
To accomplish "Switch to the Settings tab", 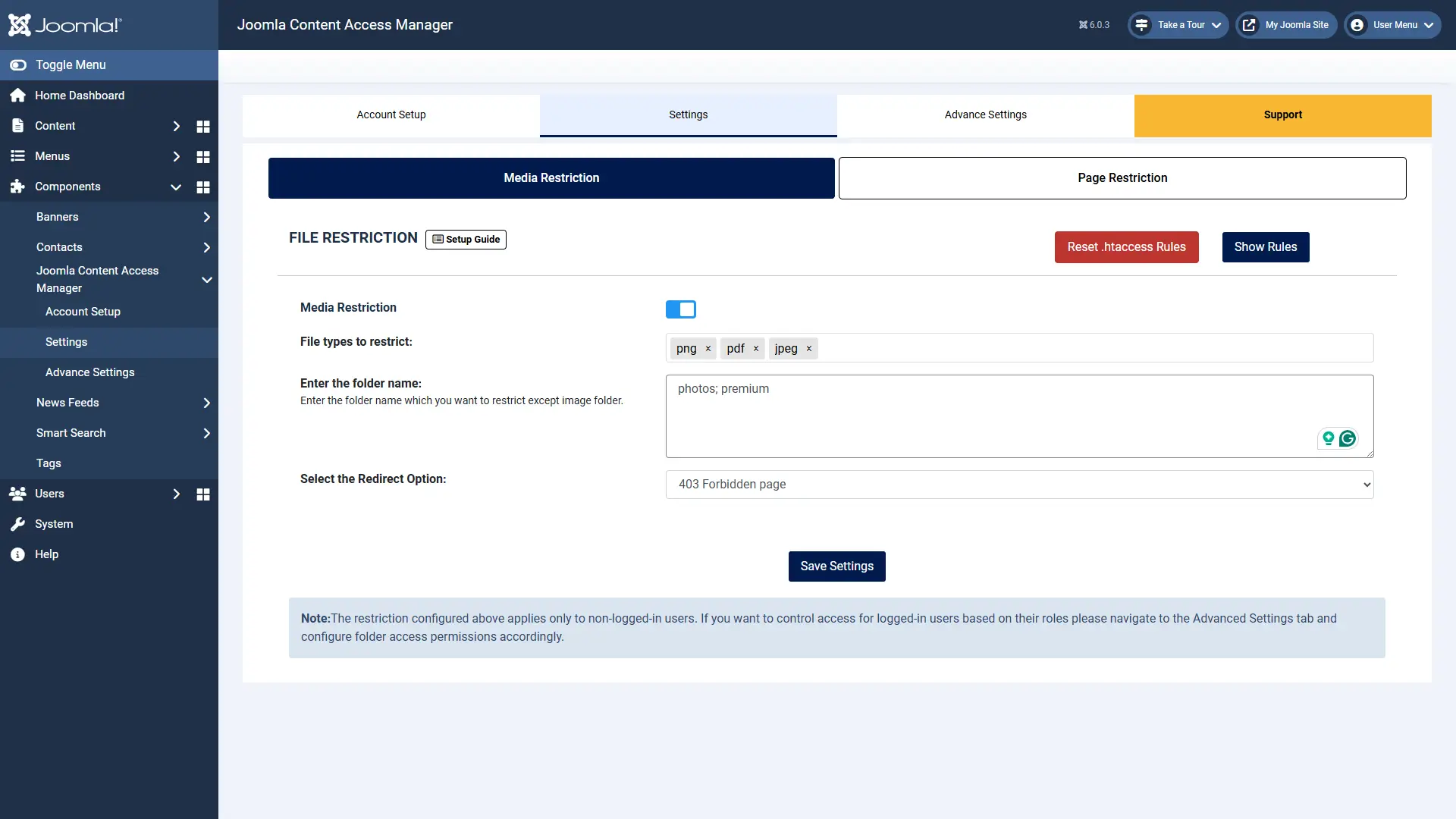I will pos(689,115).
